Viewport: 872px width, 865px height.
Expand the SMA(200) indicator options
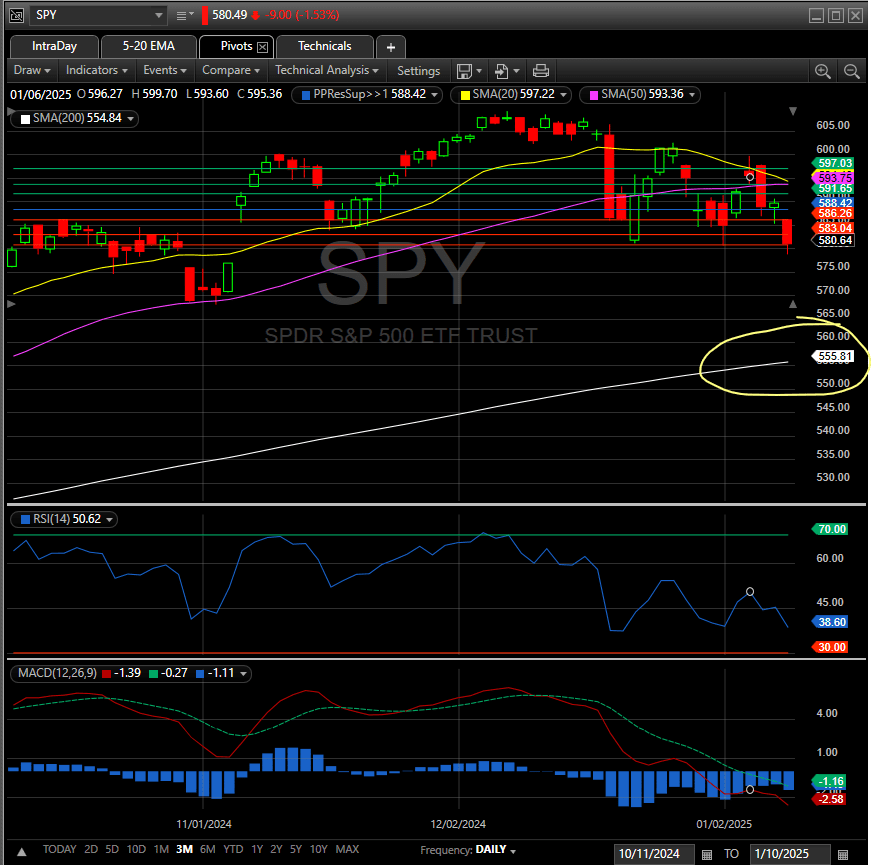click(x=131, y=118)
